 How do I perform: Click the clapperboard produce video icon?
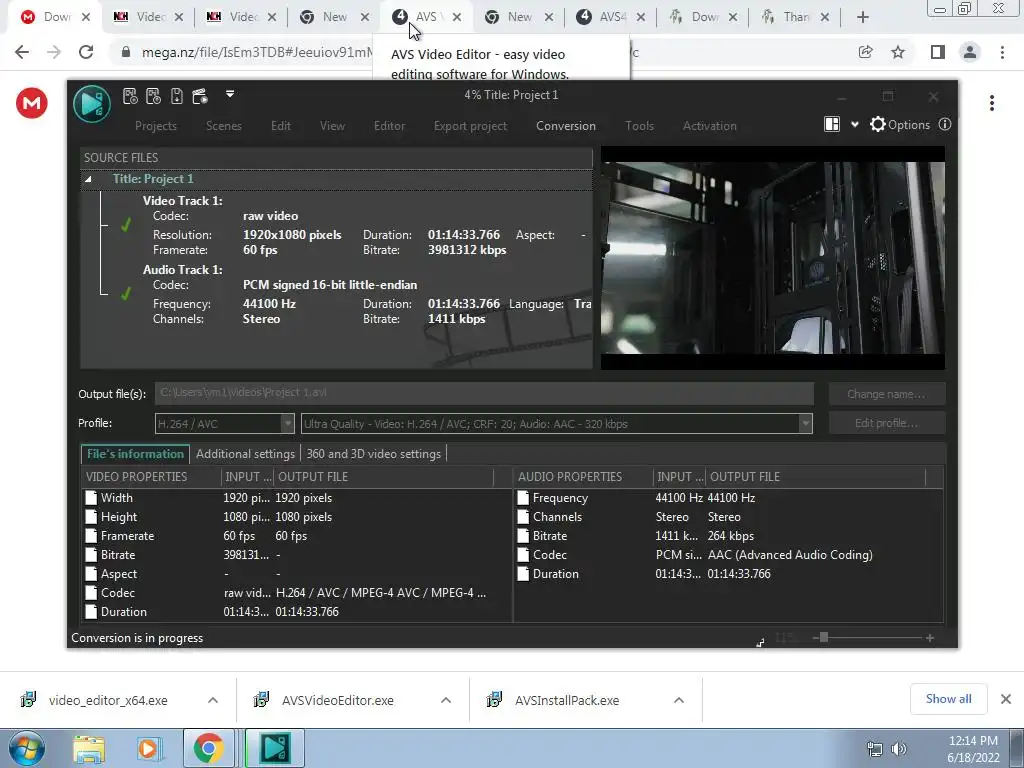(200, 97)
